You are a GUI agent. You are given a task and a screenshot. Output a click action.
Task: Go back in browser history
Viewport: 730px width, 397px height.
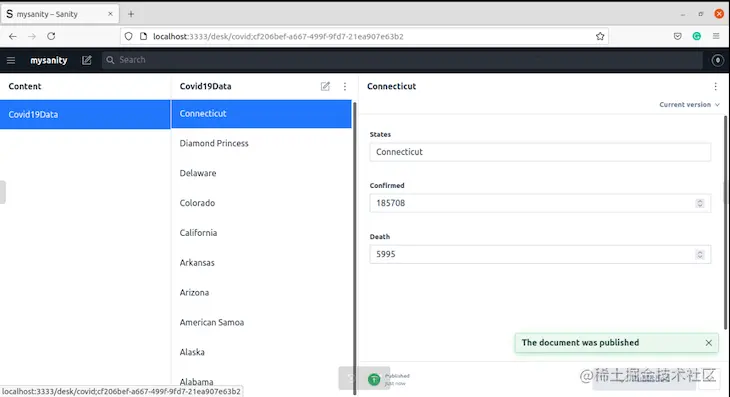click(13, 36)
